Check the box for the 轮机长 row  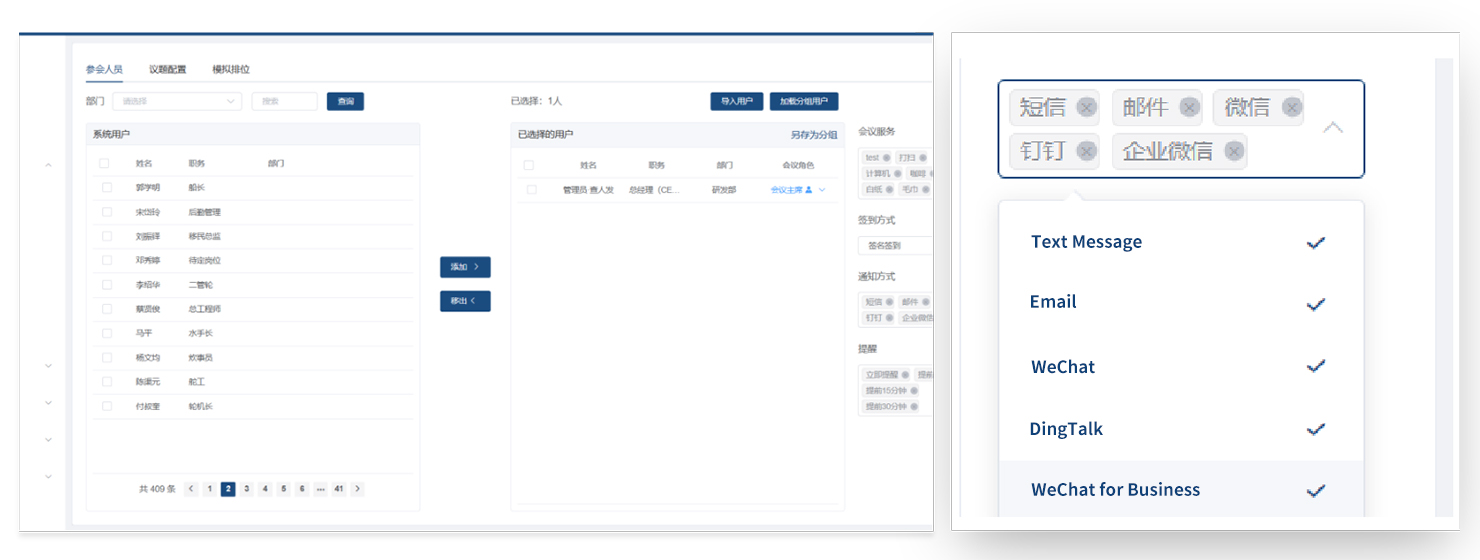coord(107,406)
